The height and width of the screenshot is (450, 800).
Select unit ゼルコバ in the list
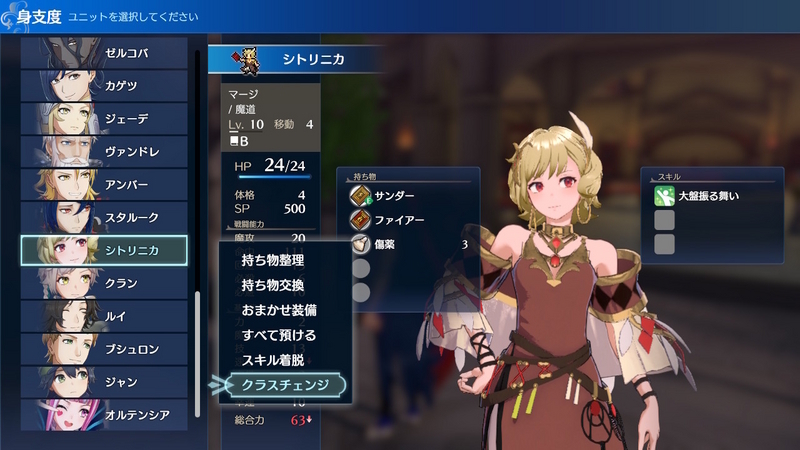104,53
